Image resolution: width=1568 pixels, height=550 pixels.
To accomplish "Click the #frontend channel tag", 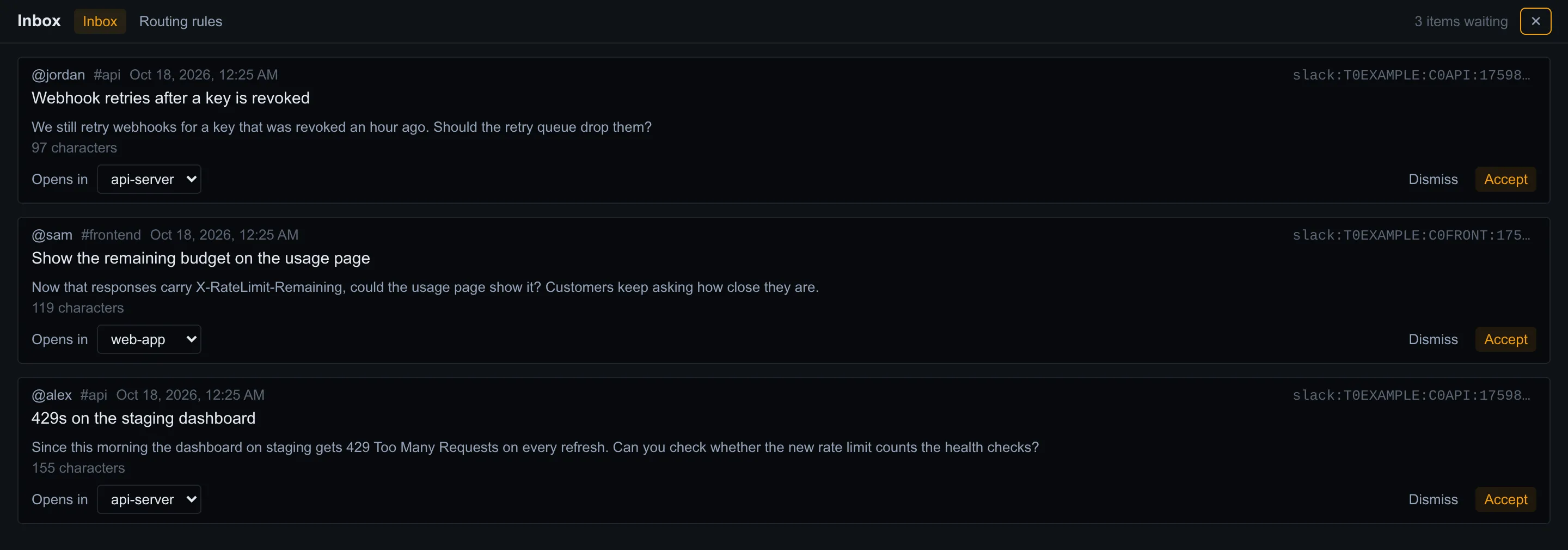I will point(111,235).
